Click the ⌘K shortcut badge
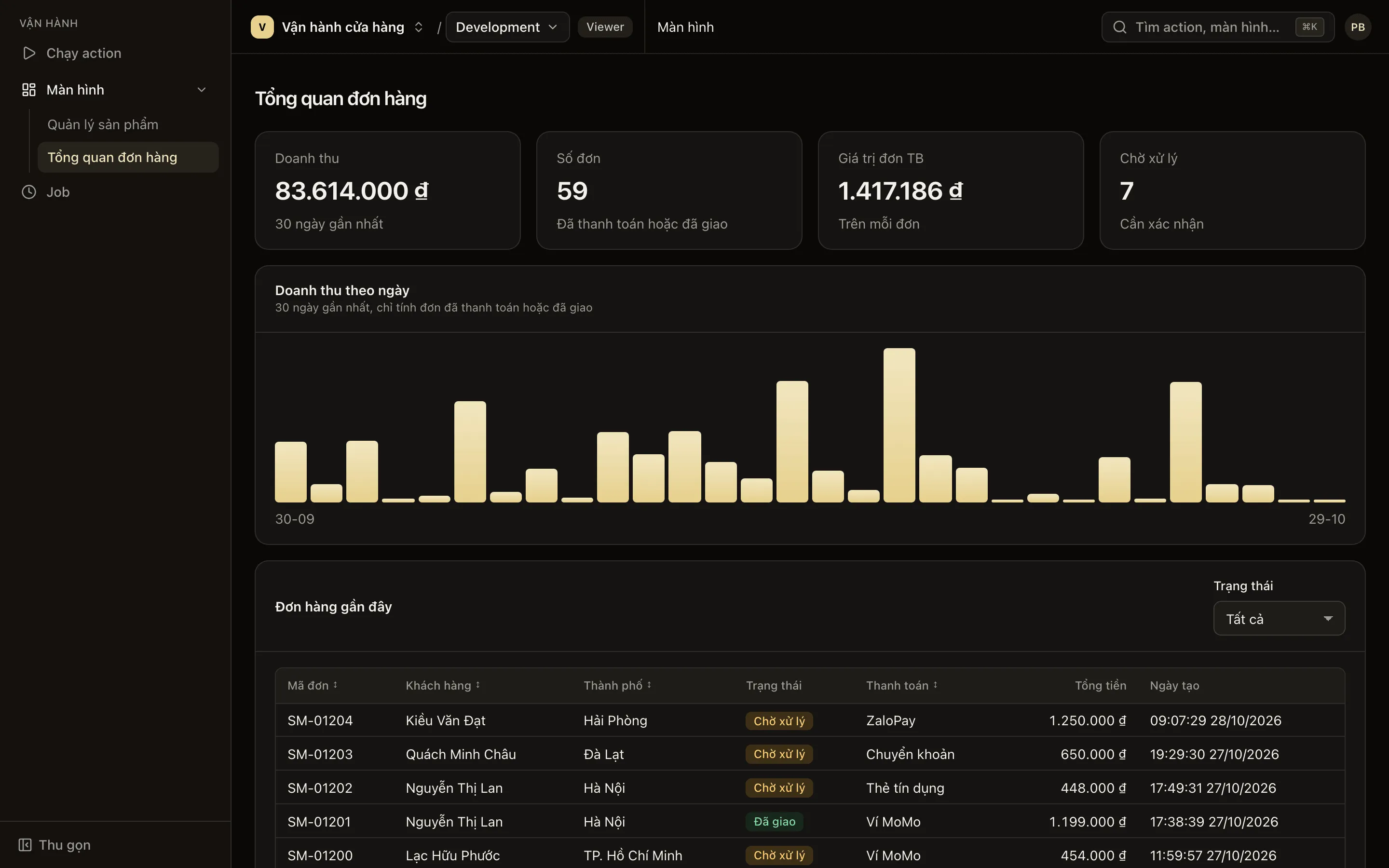1389x868 pixels. [1309, 27]
